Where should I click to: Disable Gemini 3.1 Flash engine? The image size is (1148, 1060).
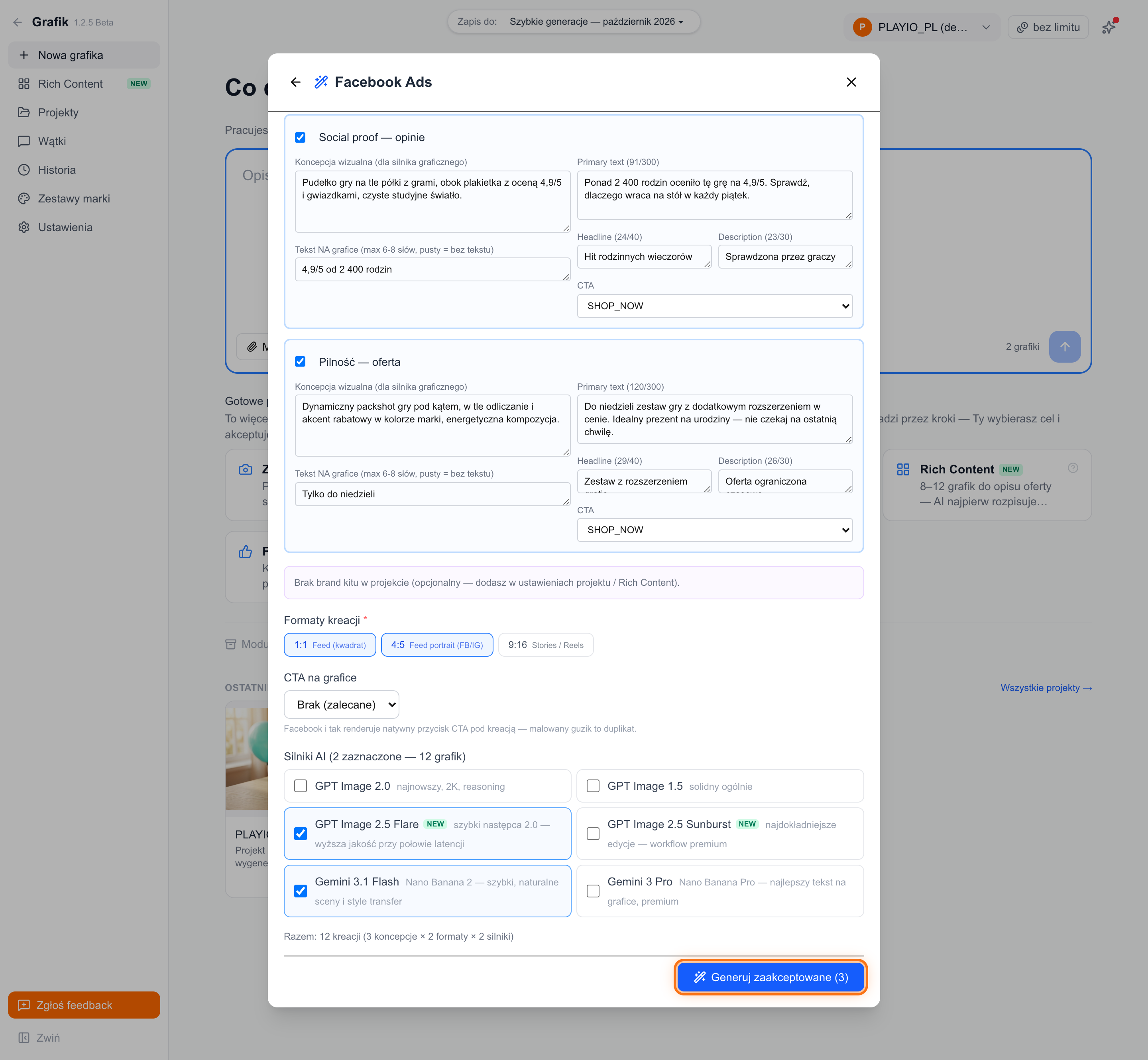tap(301, 891)
